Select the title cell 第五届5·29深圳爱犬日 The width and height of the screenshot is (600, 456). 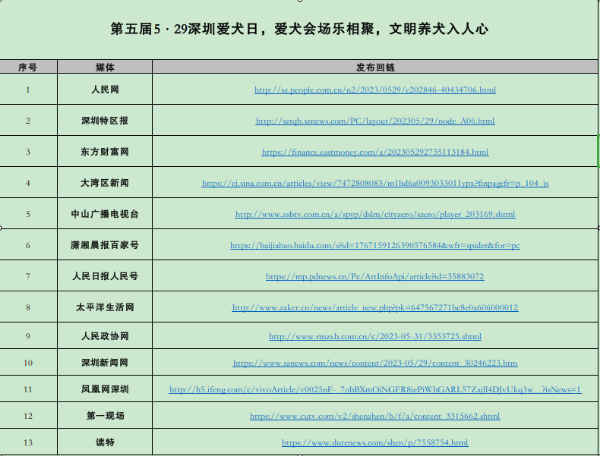(299, 29)
